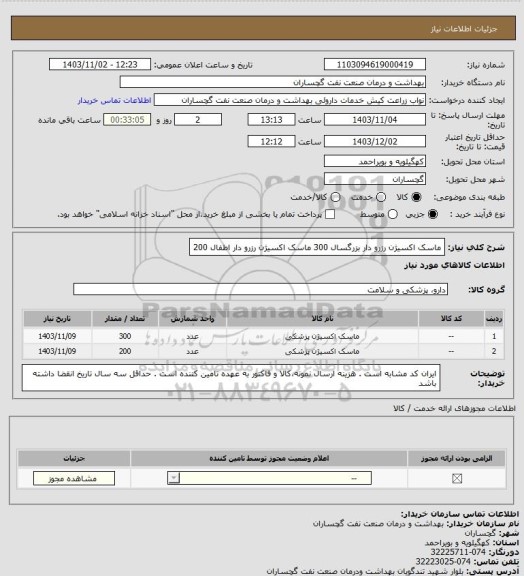Viewport: 524px width, 576px height.
Task: Select the متوسط purchase type radio
Action: pyautogui.click(x=393, y=214)
